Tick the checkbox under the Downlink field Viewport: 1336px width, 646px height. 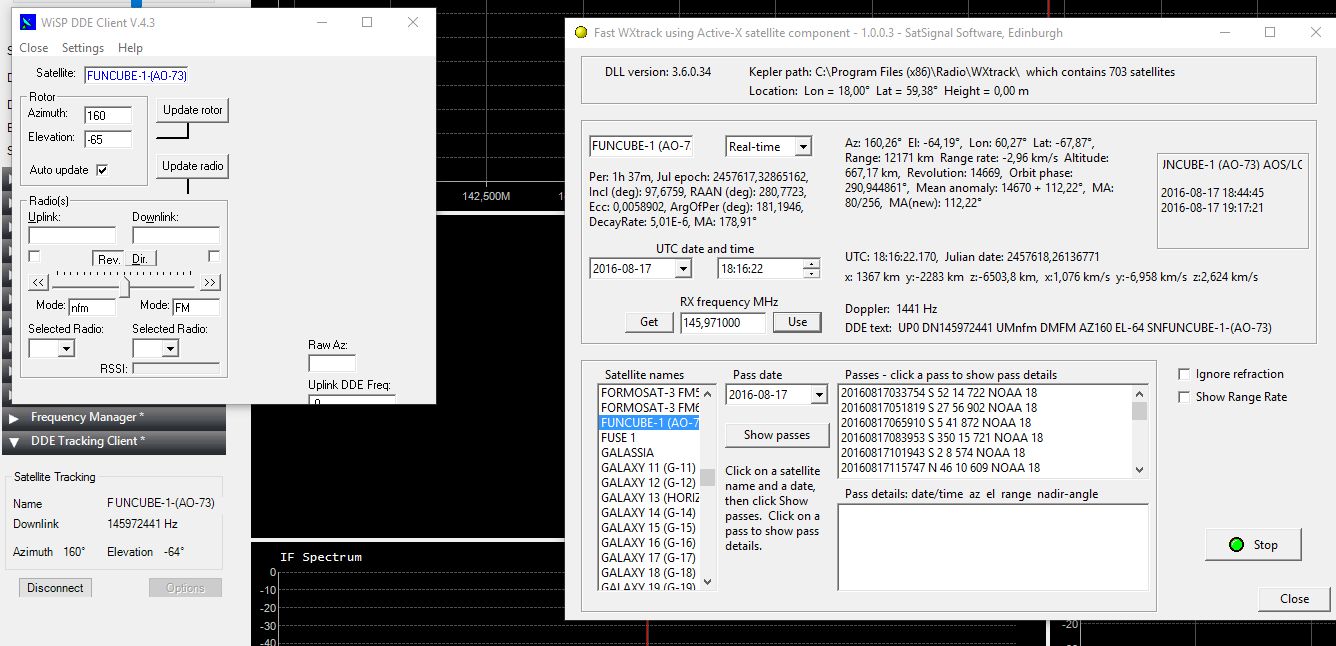[x=213, y=256]
